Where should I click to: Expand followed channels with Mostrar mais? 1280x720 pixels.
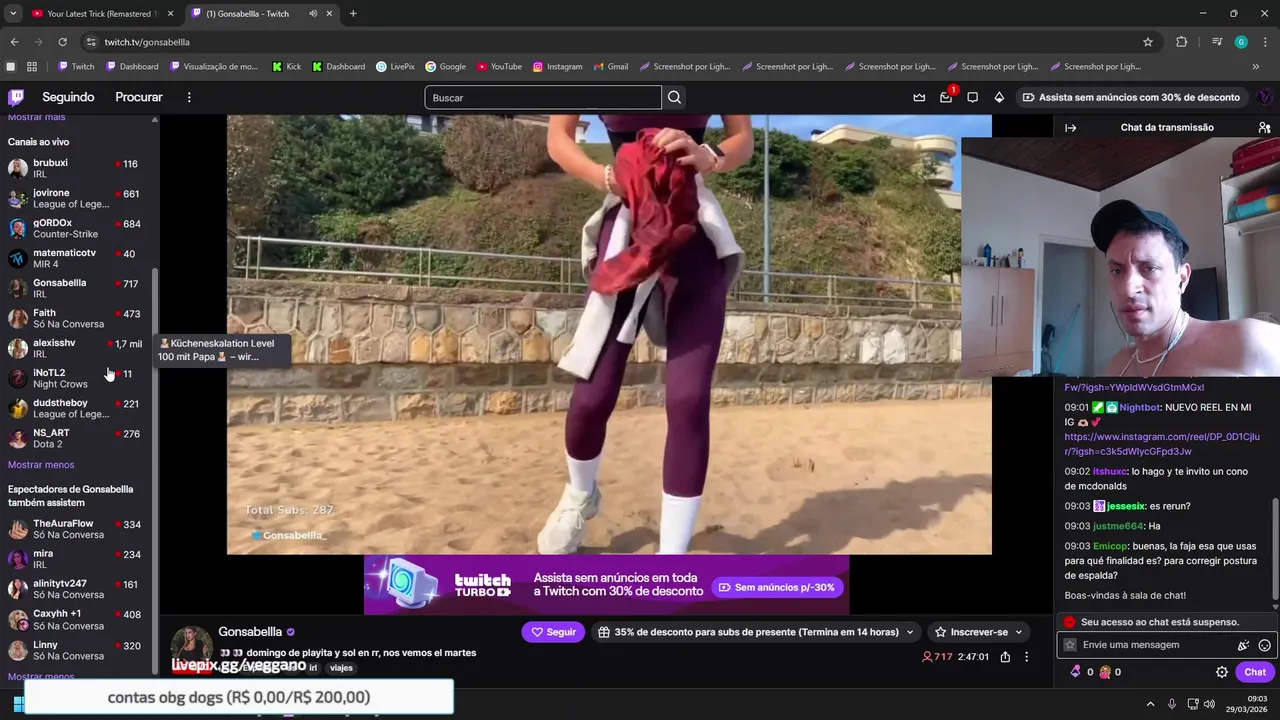click(x=36, y=117)
